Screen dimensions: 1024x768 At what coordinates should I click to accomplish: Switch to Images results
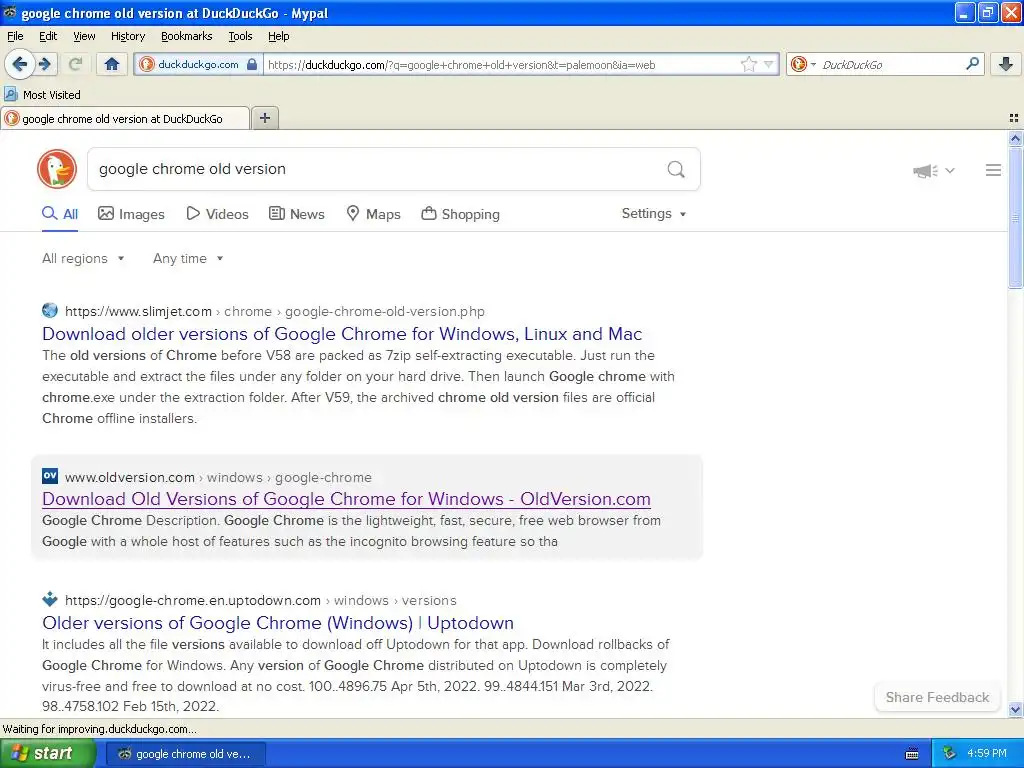pos(131,214)
